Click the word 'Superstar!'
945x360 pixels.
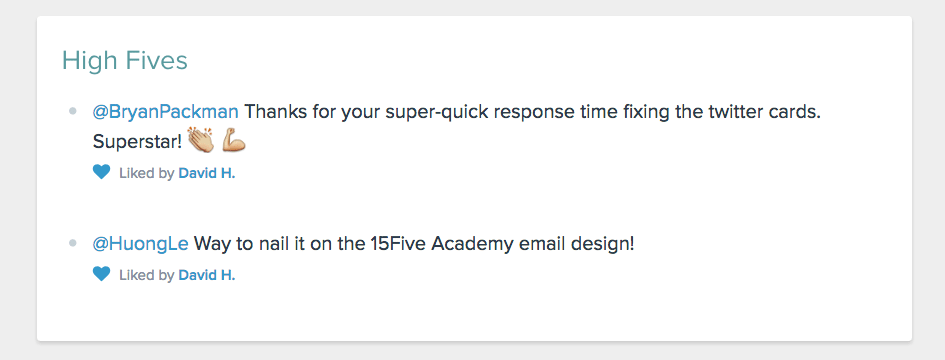137,142
